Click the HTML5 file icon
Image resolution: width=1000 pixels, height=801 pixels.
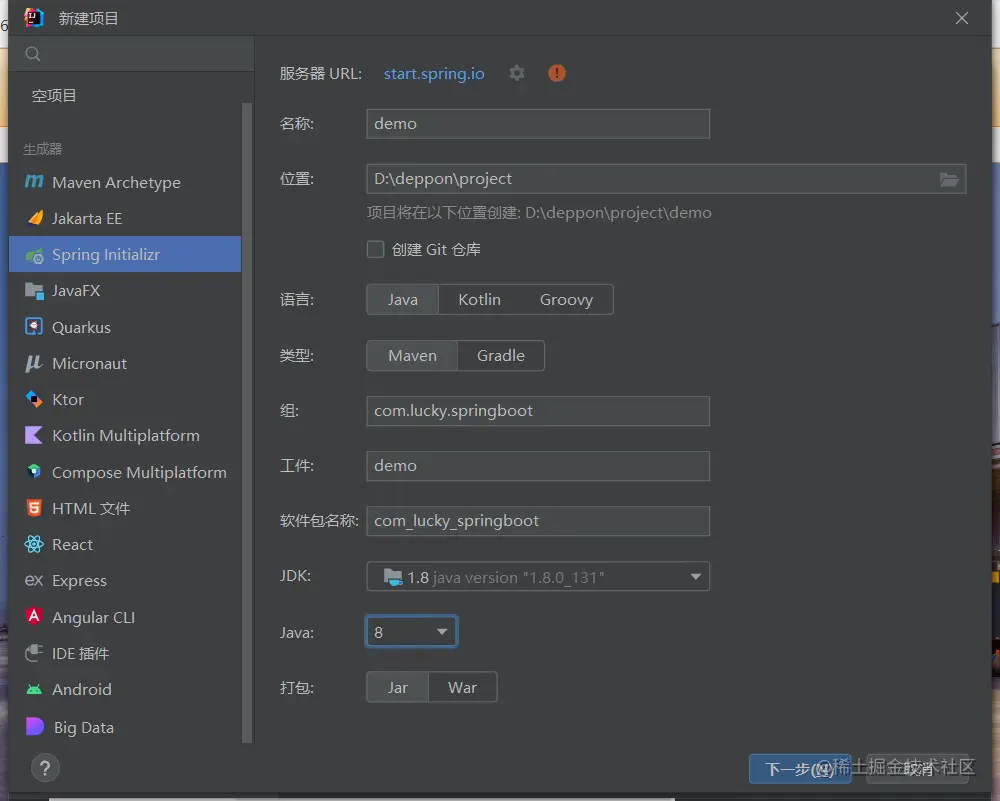click(34, 508)
